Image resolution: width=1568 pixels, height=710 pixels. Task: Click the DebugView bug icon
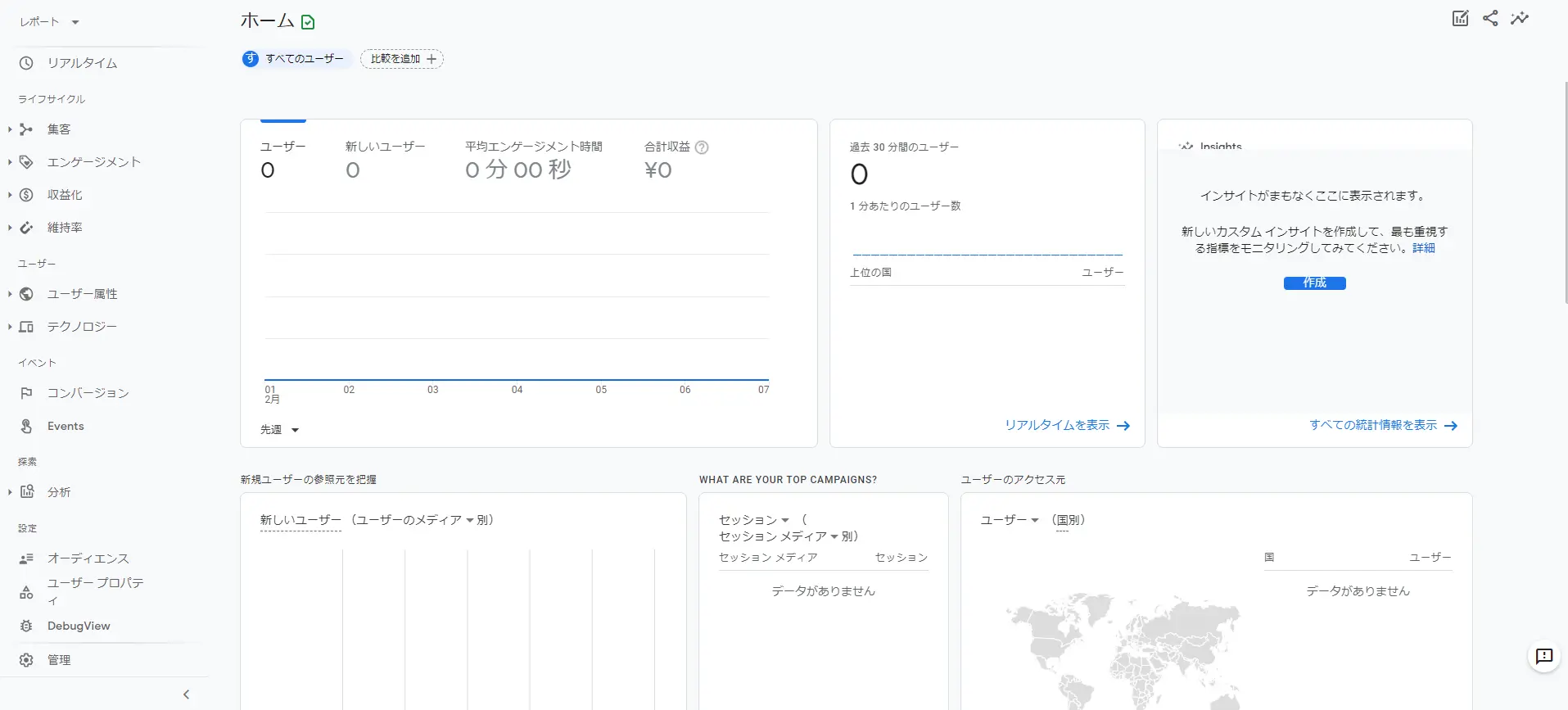[26, 626]
